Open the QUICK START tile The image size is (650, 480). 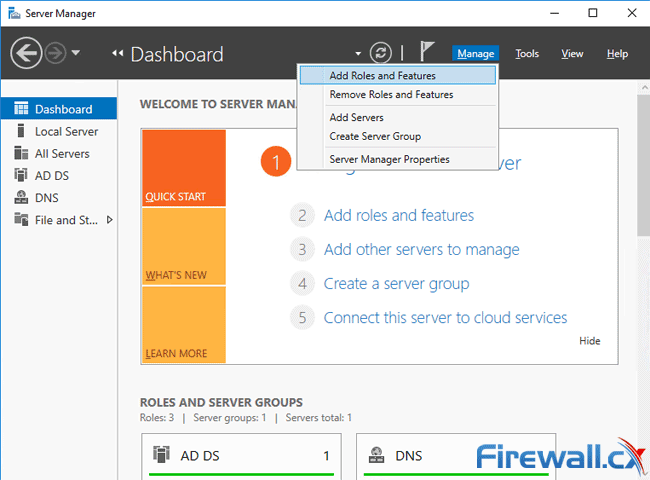pyautogui.click(x=184, y=168)
